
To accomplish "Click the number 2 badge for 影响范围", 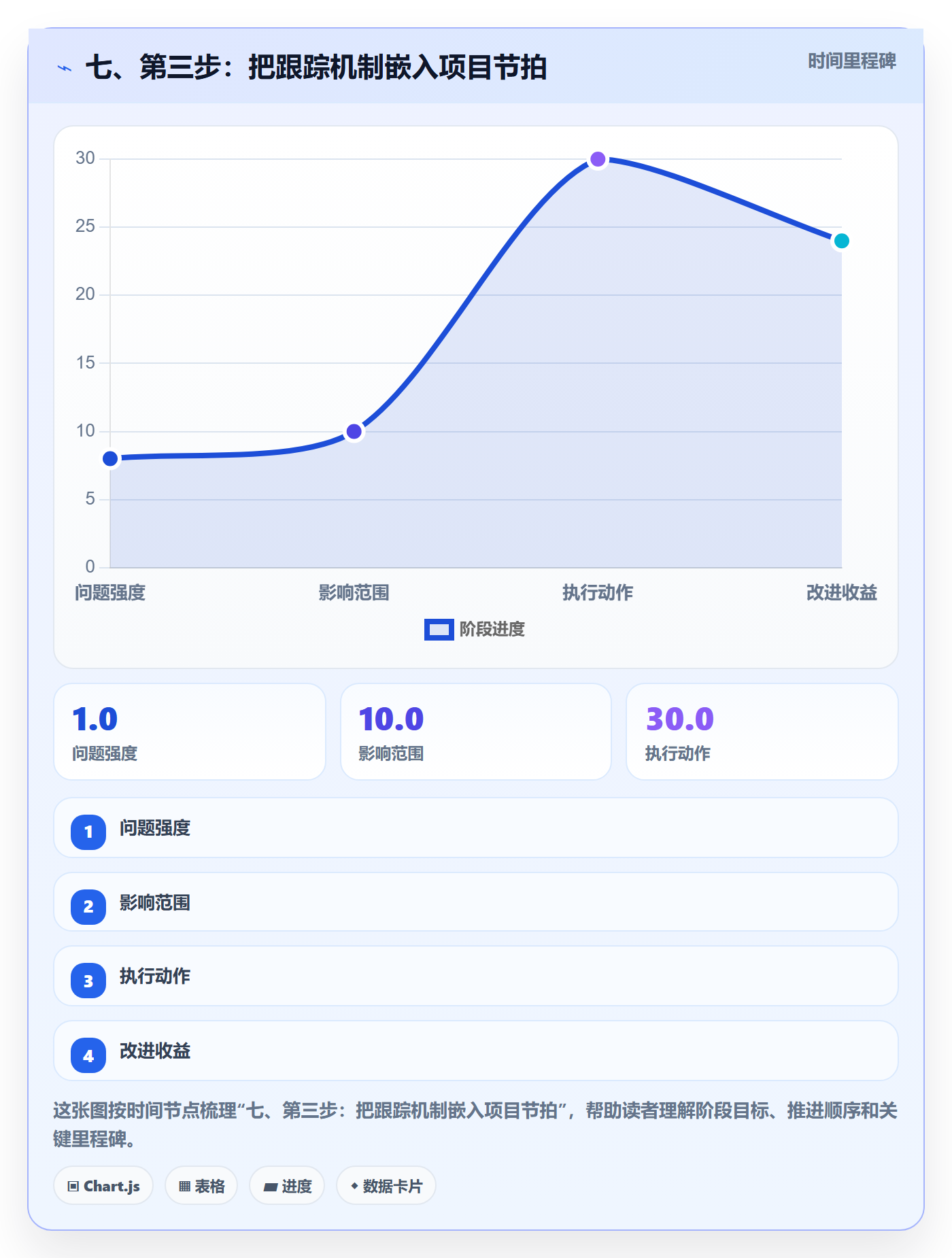I will [x=88, y=906].
